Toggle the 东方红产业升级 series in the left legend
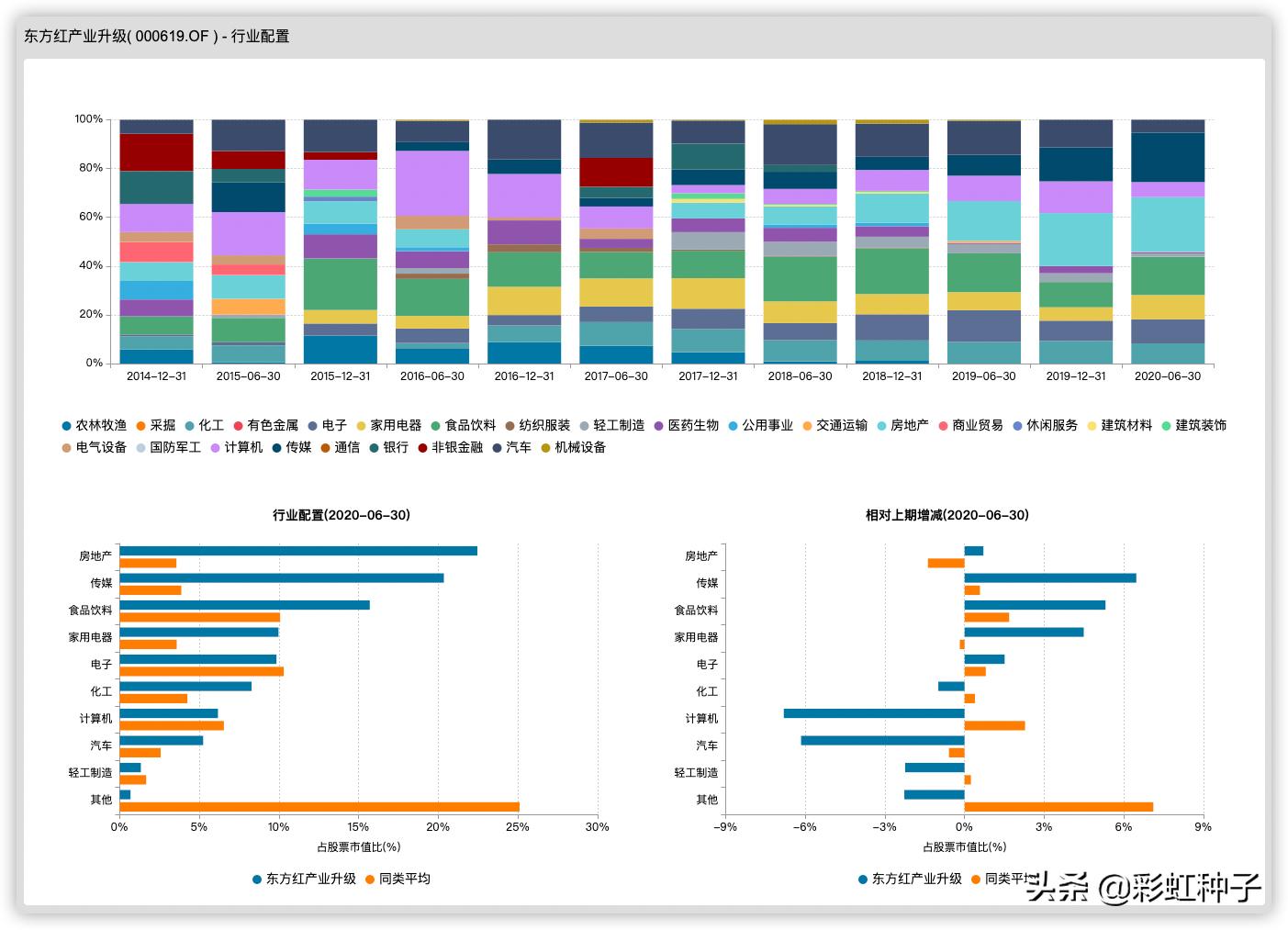The height and width of the screenshot is (930, 1288). [255, 879]
